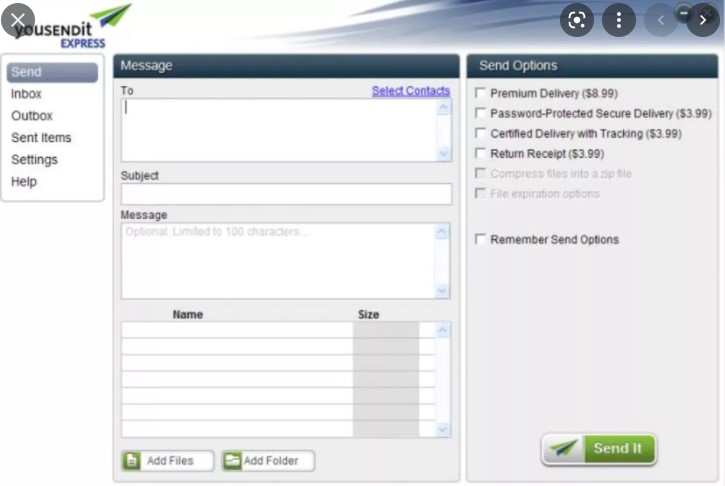Tick the Return Receipt ($3.99) checkbox
The image size is (725, 486).
[x=480, y=153]
